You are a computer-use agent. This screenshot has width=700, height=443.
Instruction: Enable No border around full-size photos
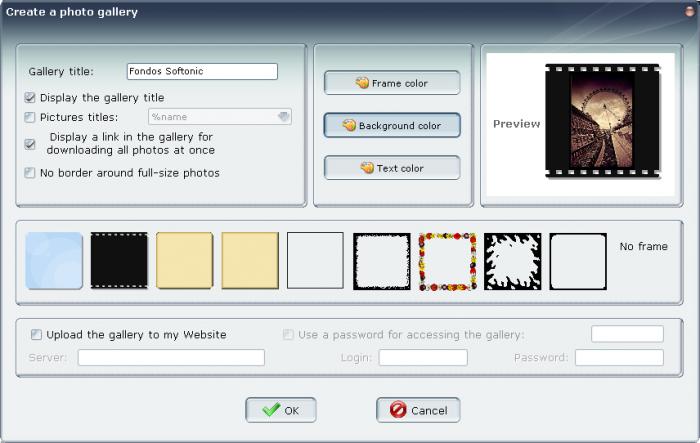[x=30, y=173]
